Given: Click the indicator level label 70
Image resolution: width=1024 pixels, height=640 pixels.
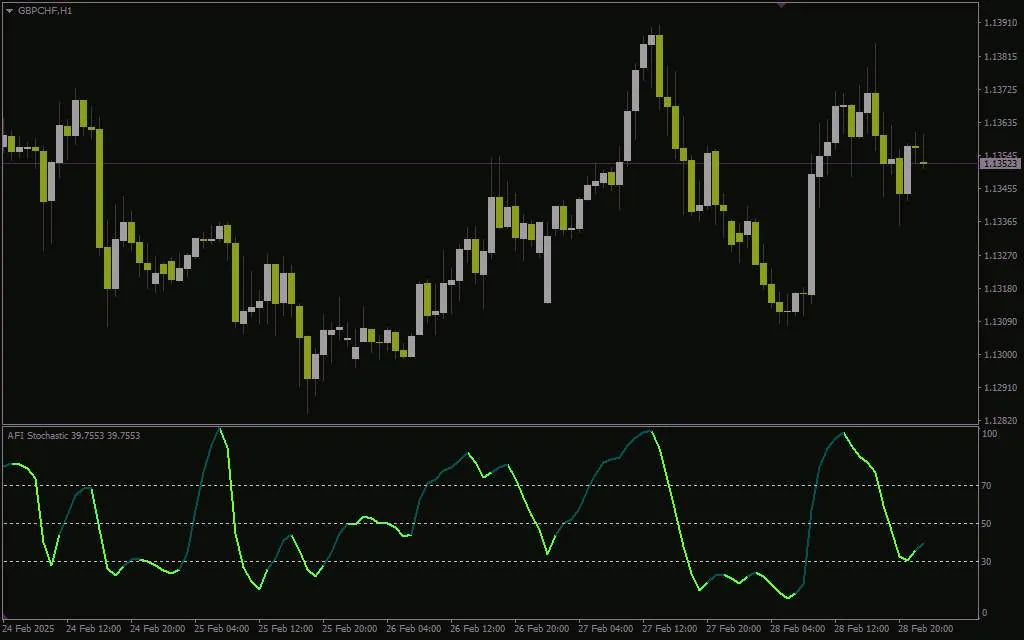Looking at the screenshot, I should (987, 486).
